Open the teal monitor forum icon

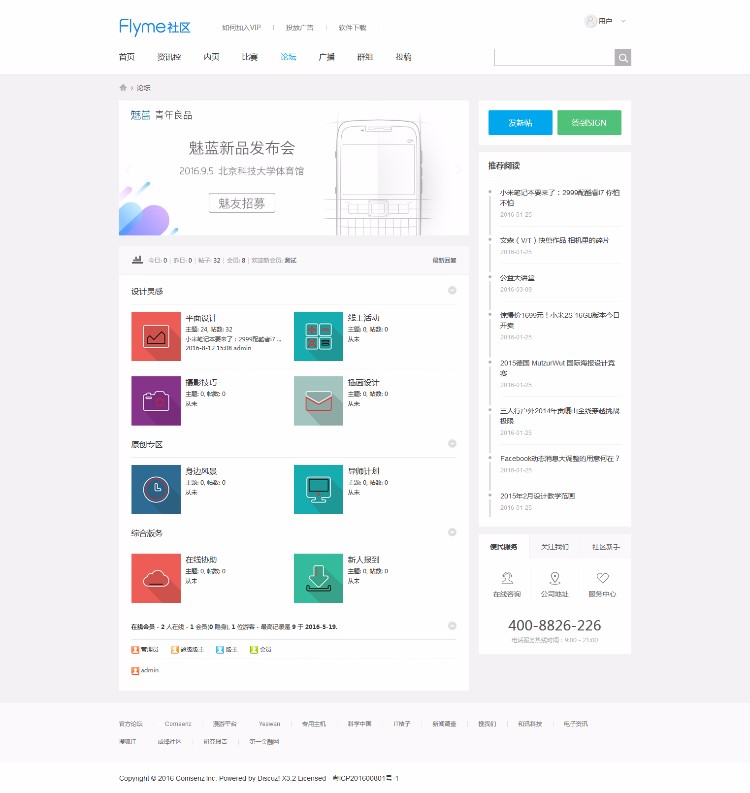[x=319, y=490]
